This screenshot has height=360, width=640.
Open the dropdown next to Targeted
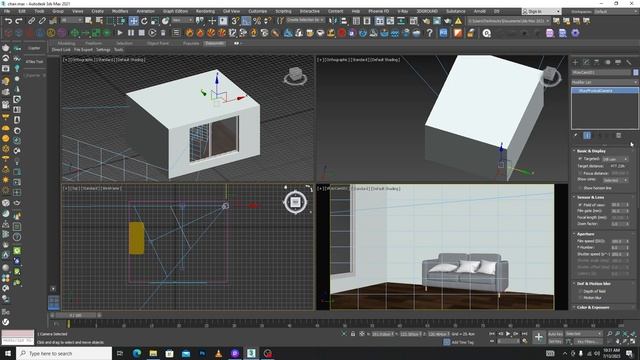(x=616, y=159)
